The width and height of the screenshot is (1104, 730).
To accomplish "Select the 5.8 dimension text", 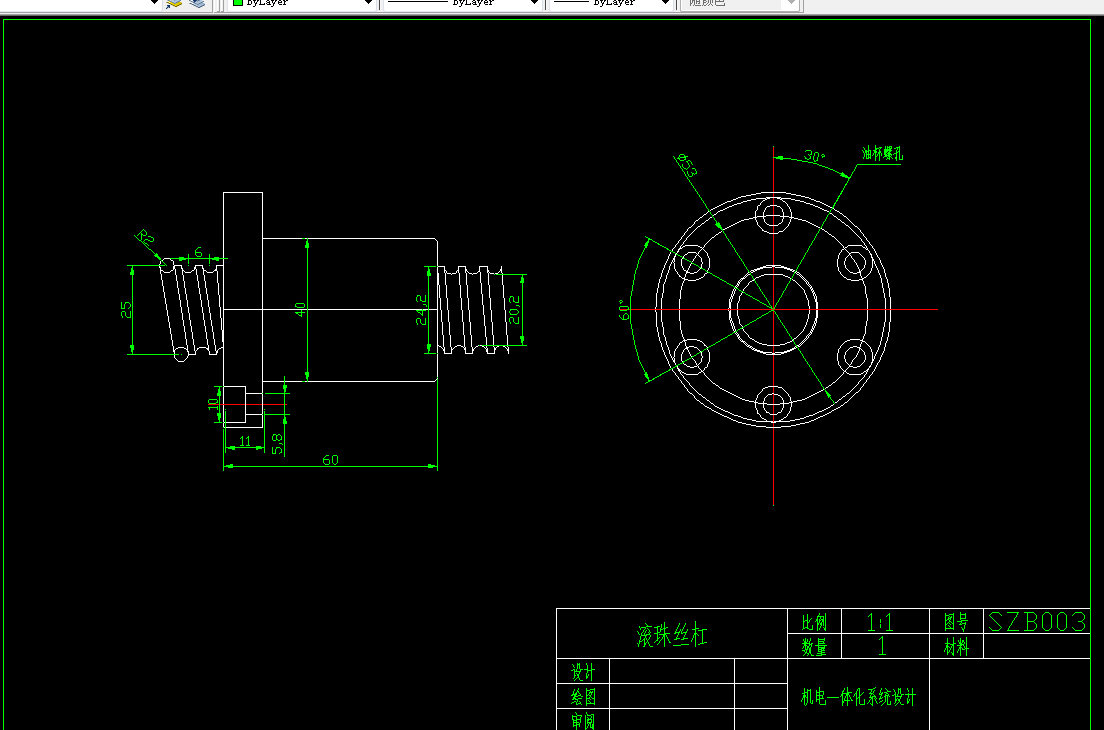I will (x=277, y=443).
